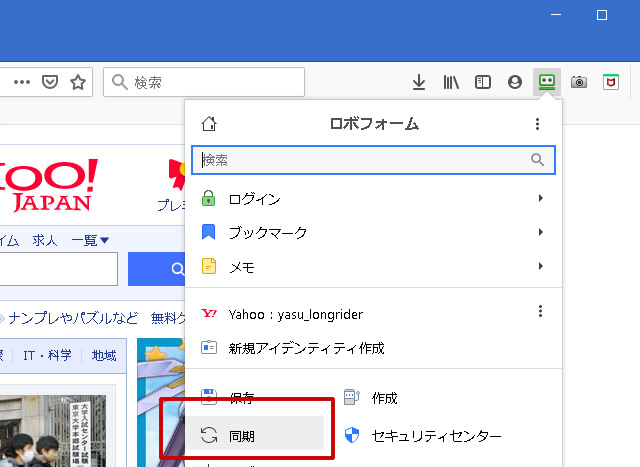Open RoboForm header three-dots menu
Screen dimensions: 640x467
coord(538,124)
